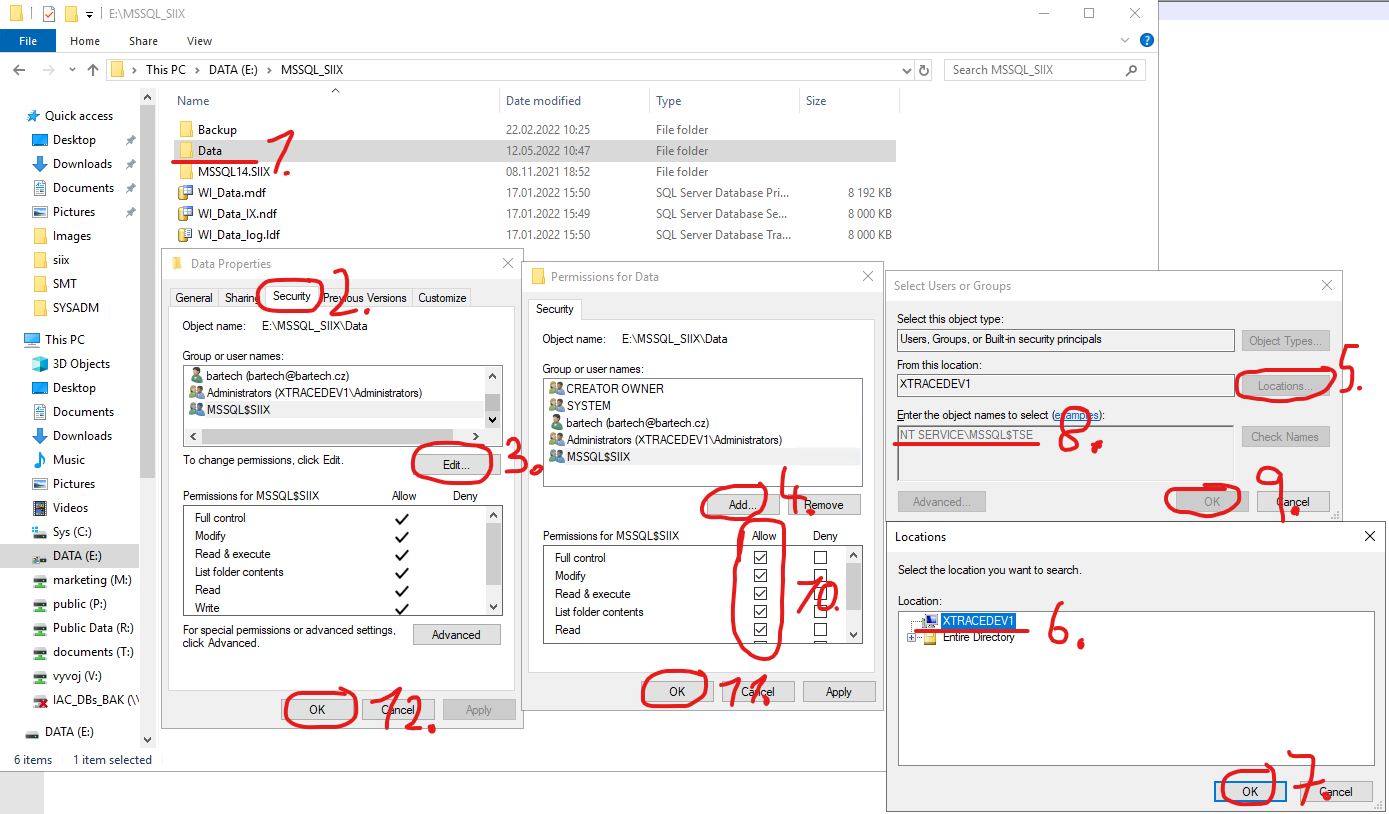
Task: Click the search magnifier in Search MSSQL_SIIX box
Action: [x=1131, y=70]
